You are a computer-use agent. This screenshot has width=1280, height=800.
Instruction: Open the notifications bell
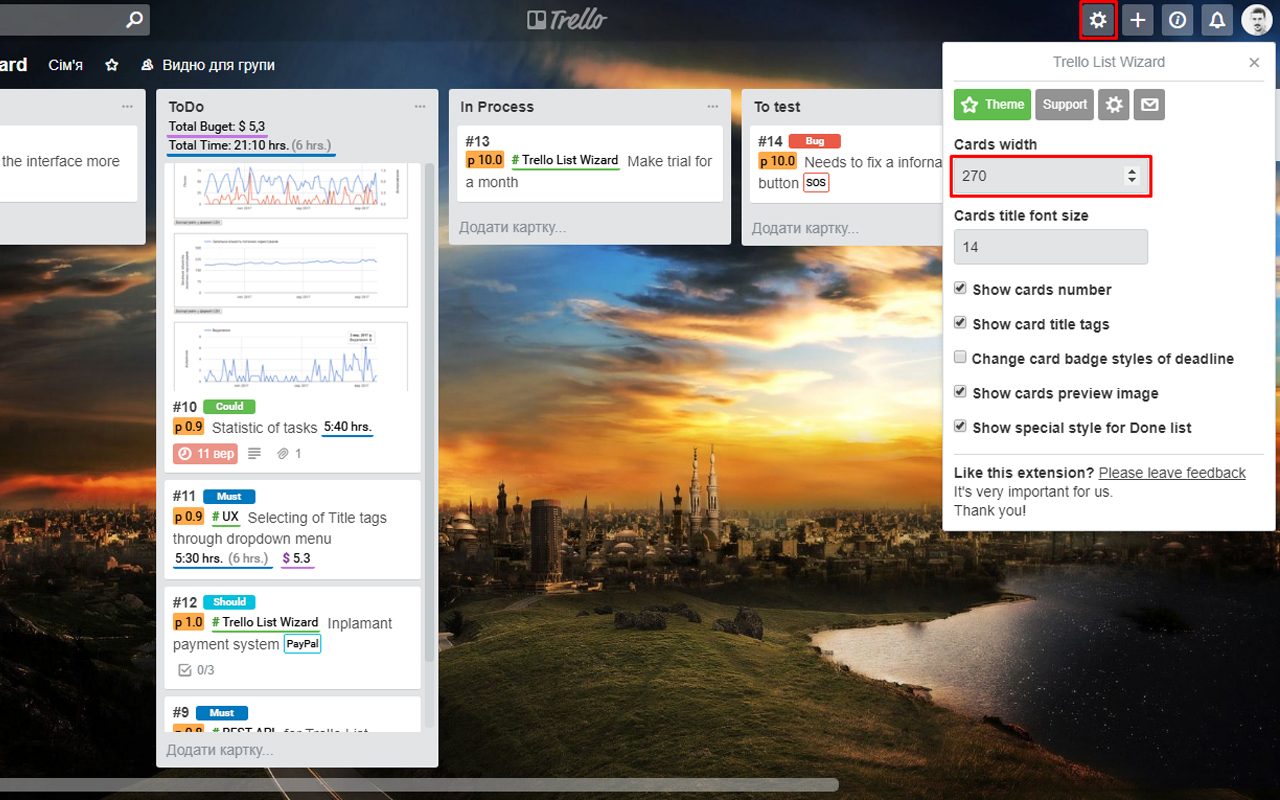(1217, 20)
